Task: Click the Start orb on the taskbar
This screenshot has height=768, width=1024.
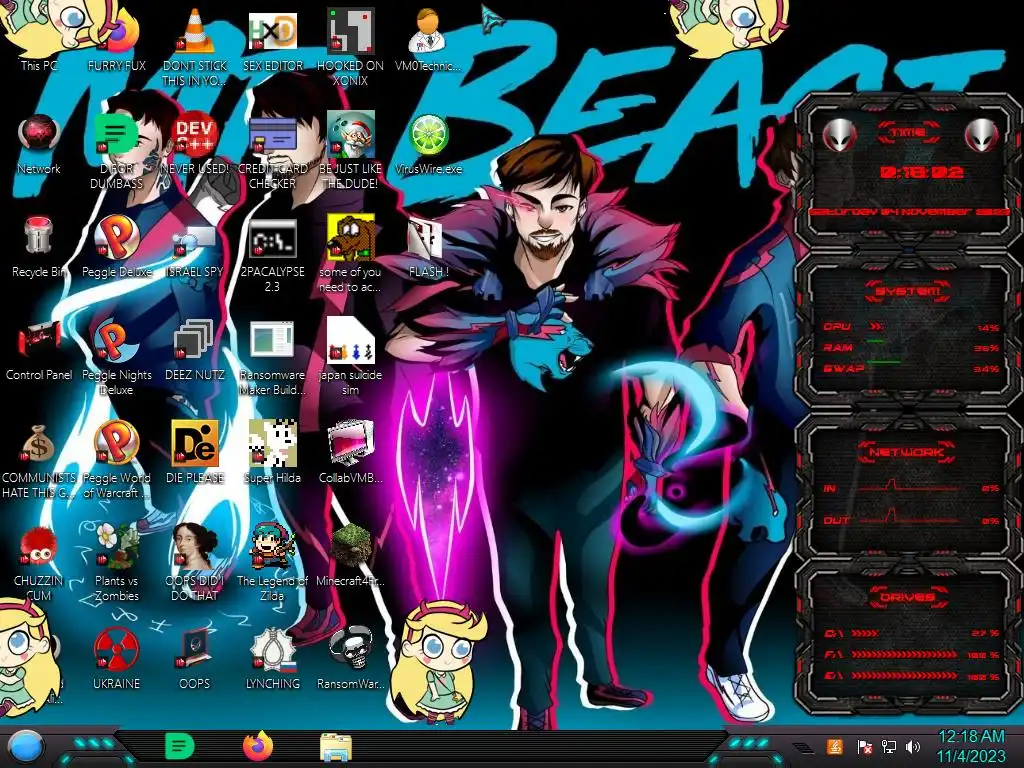Action: point(25,747)
